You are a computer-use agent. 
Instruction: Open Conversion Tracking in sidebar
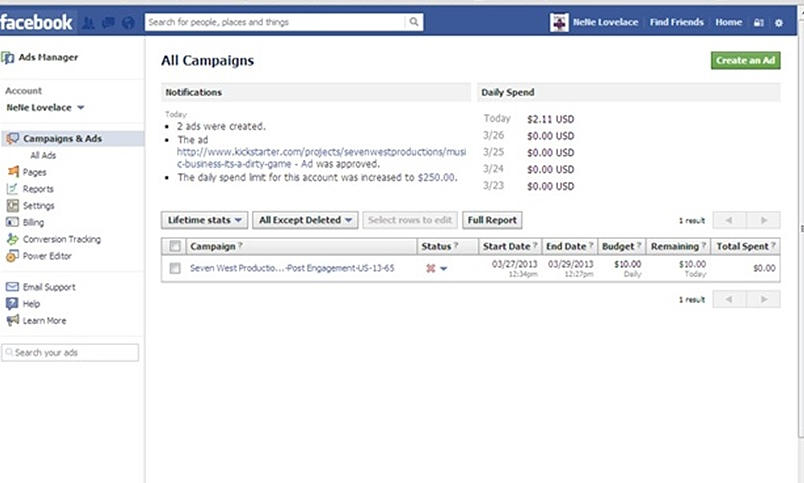pyautogui.click(x=62, y=239)
